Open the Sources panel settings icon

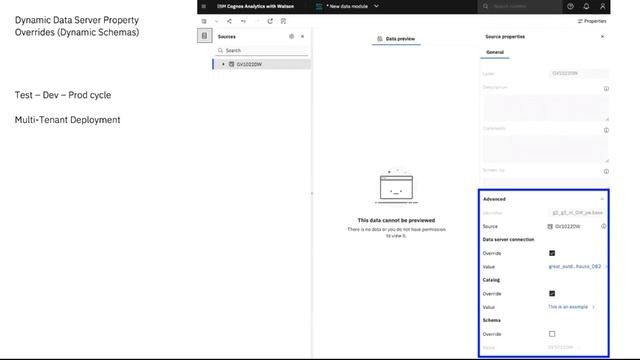pyautogui.click(x=291, y=36)
